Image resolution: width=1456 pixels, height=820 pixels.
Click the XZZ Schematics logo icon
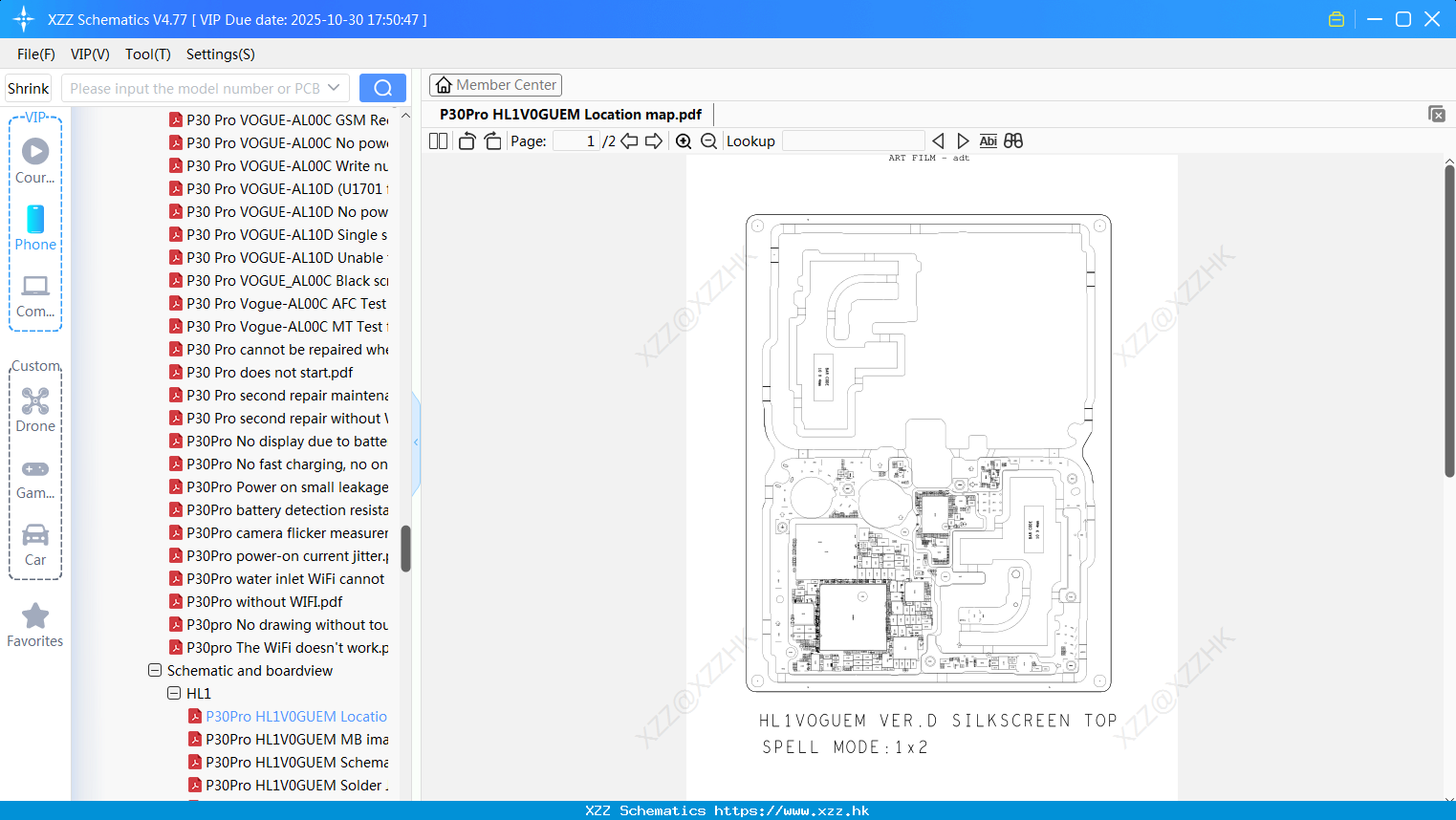24,19
